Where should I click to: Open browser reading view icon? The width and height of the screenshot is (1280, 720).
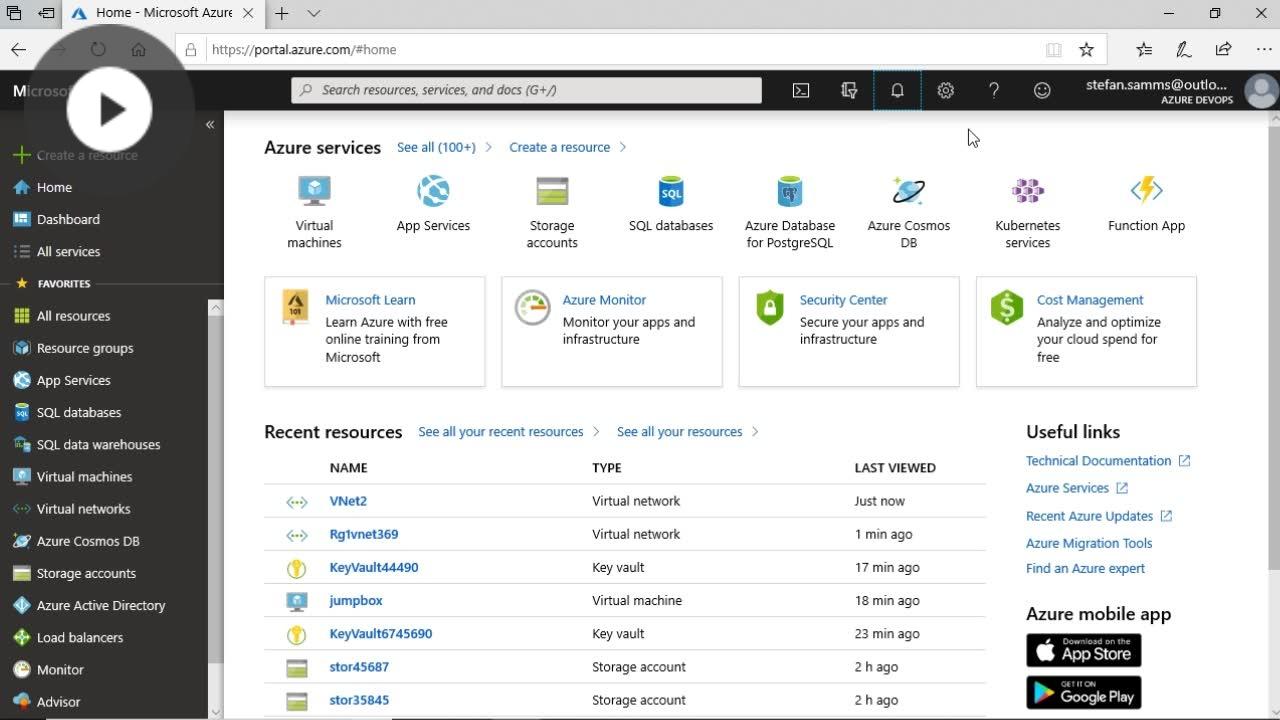tap(1053, 50)
